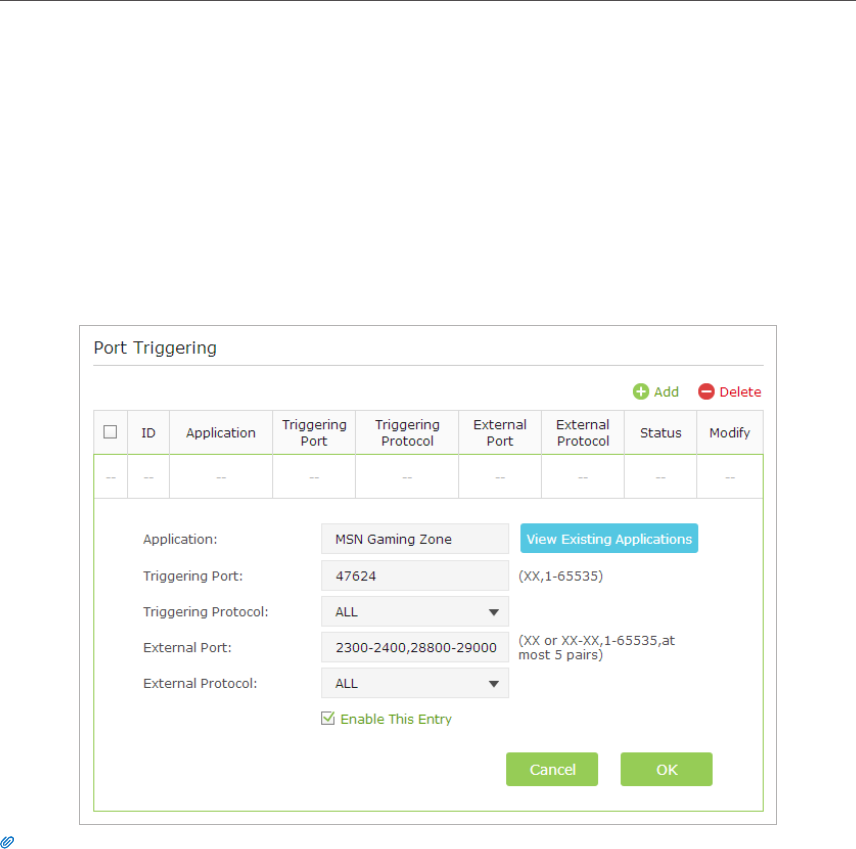Click the Triggering Protocol: field label
The height and width of the screenshot is (849, 856).
[206, 612]
